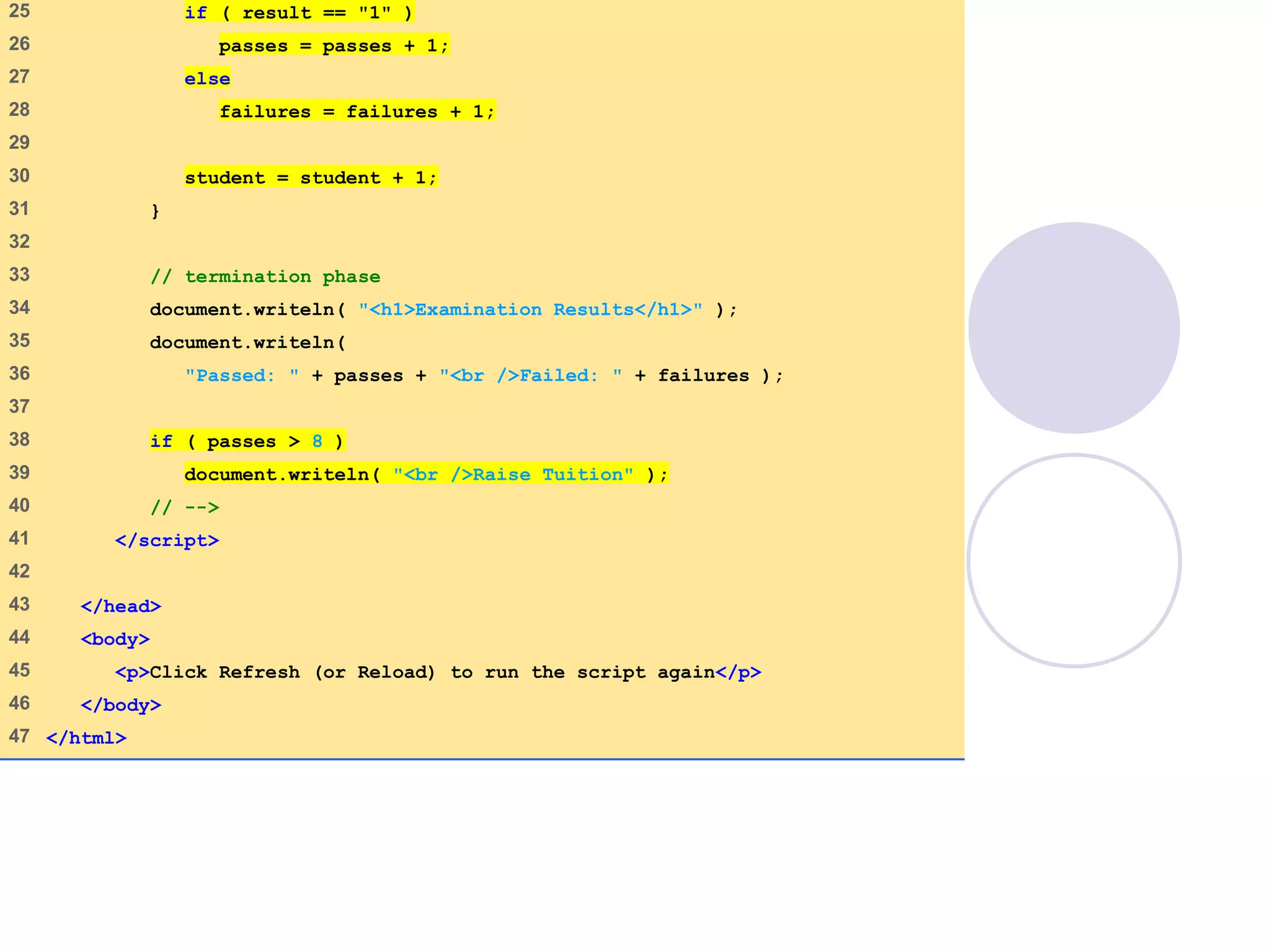The height and width of the screenshot is (952, 1270).
Task: Click 'student = student + 1;' statement
Action: click(x=311, y=177)
